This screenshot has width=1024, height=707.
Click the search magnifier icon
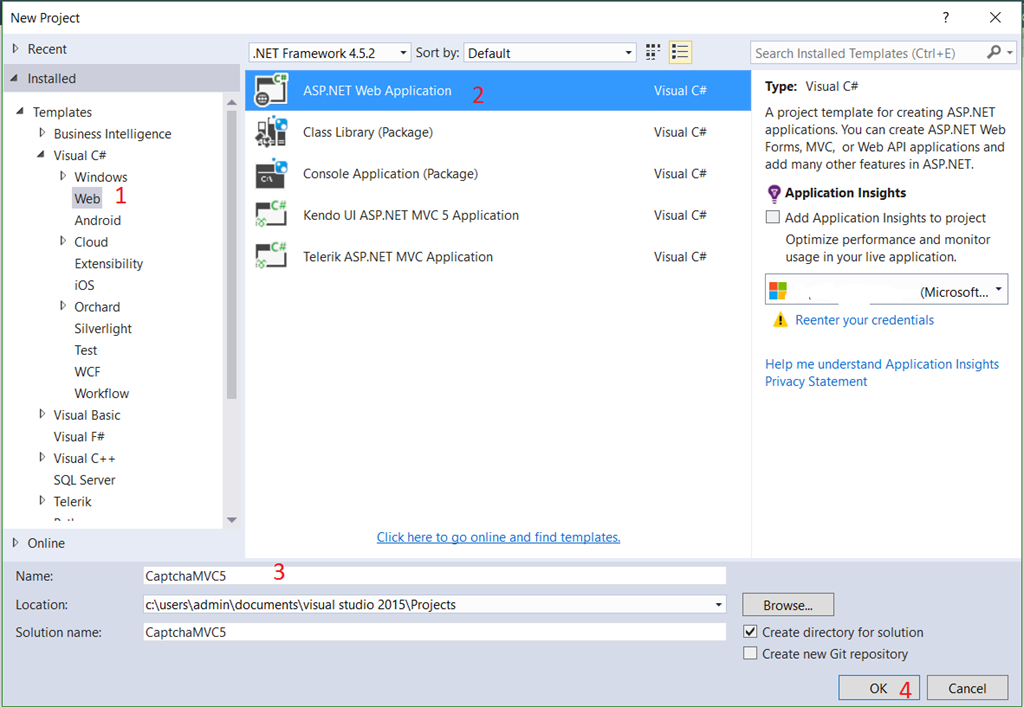(x=993, y=52)
